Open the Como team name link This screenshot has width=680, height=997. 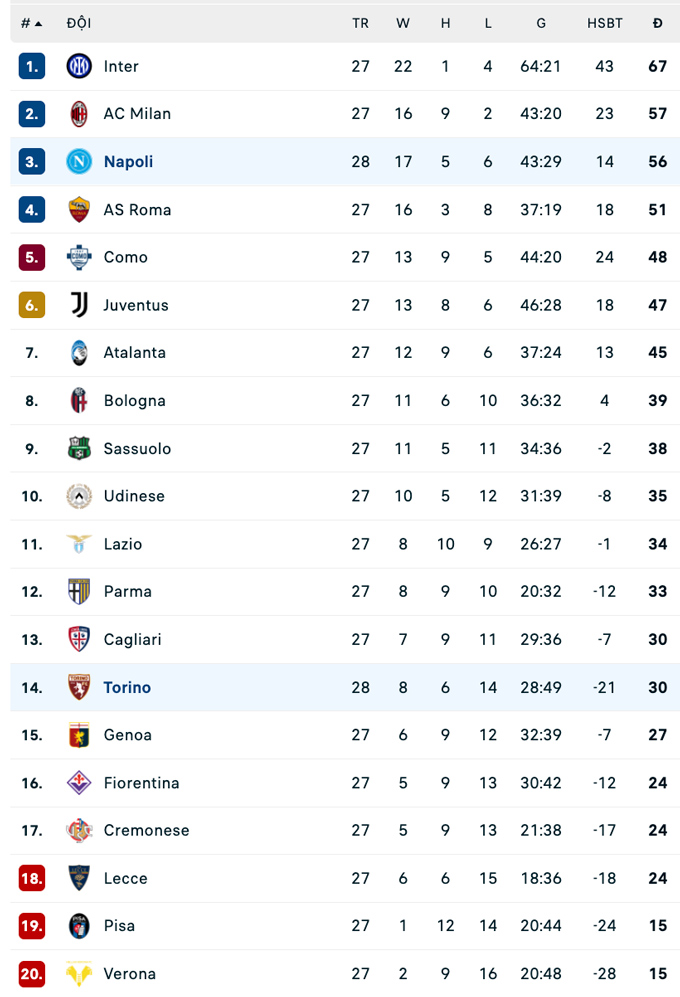[x=126, y=257]
